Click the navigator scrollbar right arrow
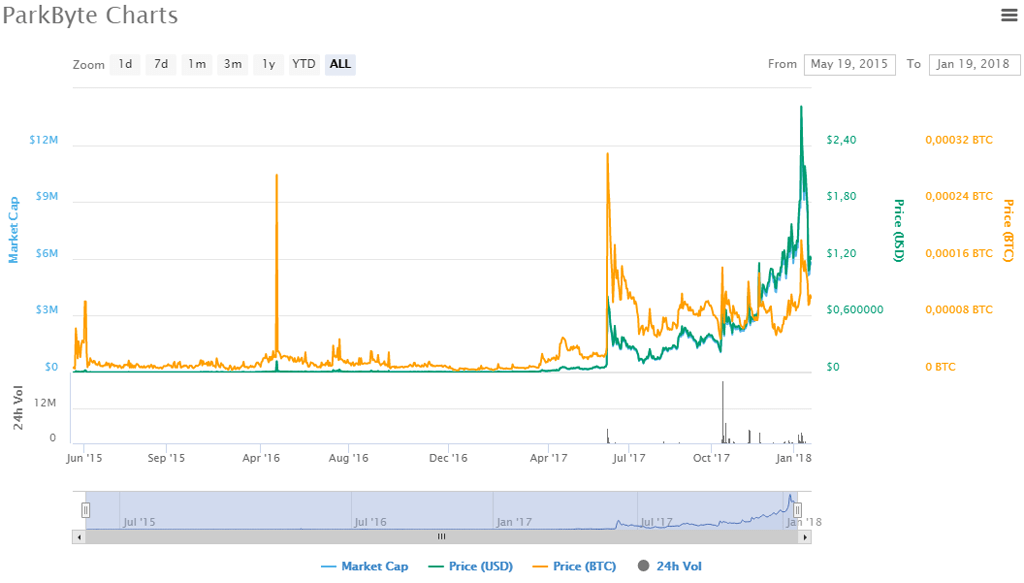1024x583 pixels. point(805,537)
